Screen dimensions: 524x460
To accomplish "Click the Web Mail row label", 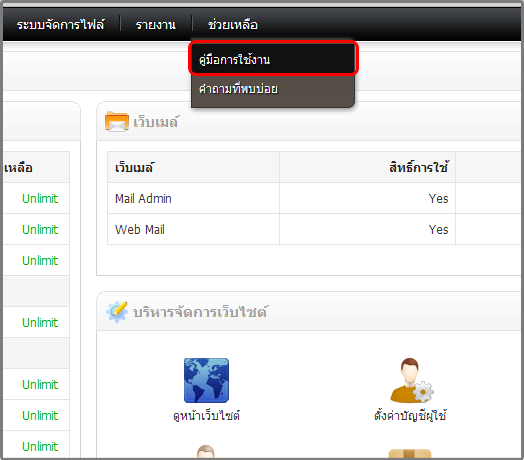I will [x=140, y=230].
